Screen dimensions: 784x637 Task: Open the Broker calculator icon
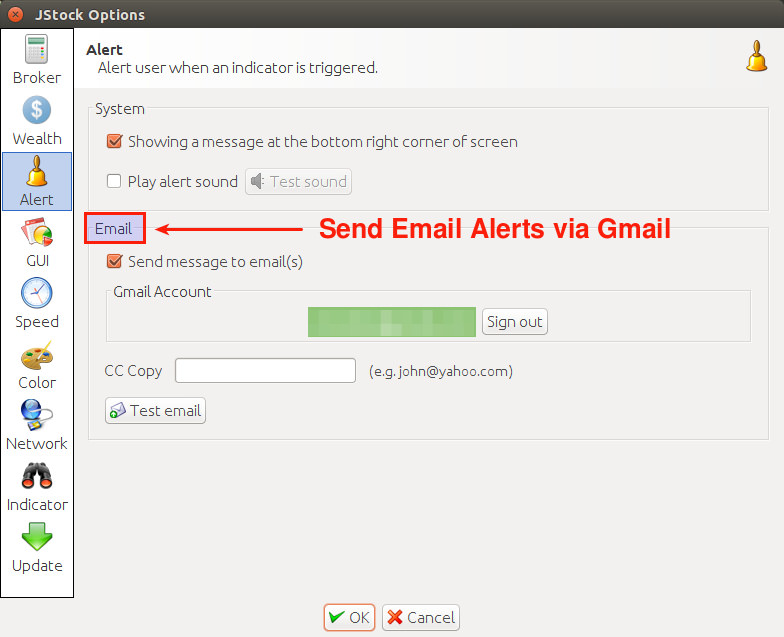coord(36,49)
